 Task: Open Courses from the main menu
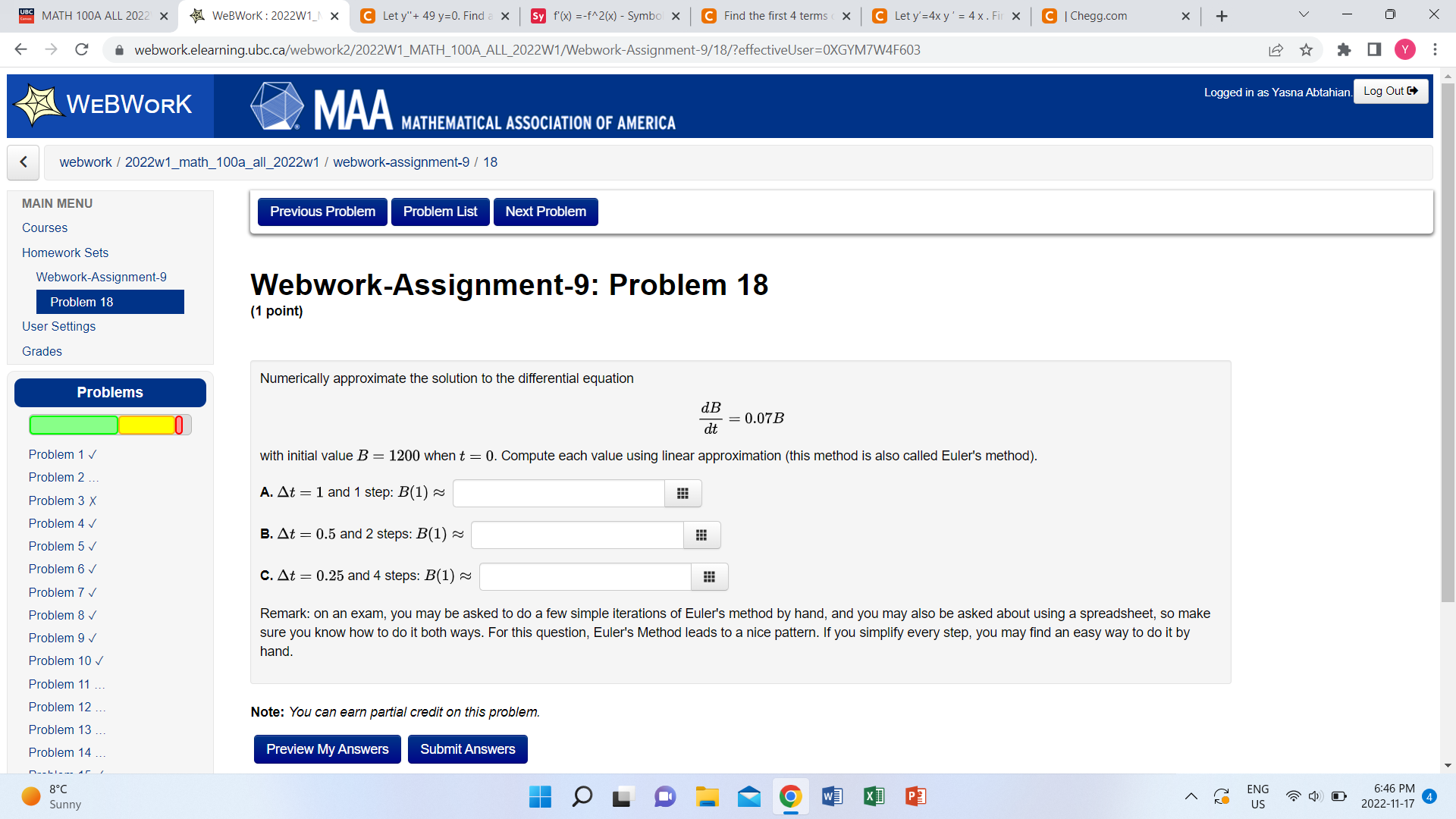coord(45,227)
